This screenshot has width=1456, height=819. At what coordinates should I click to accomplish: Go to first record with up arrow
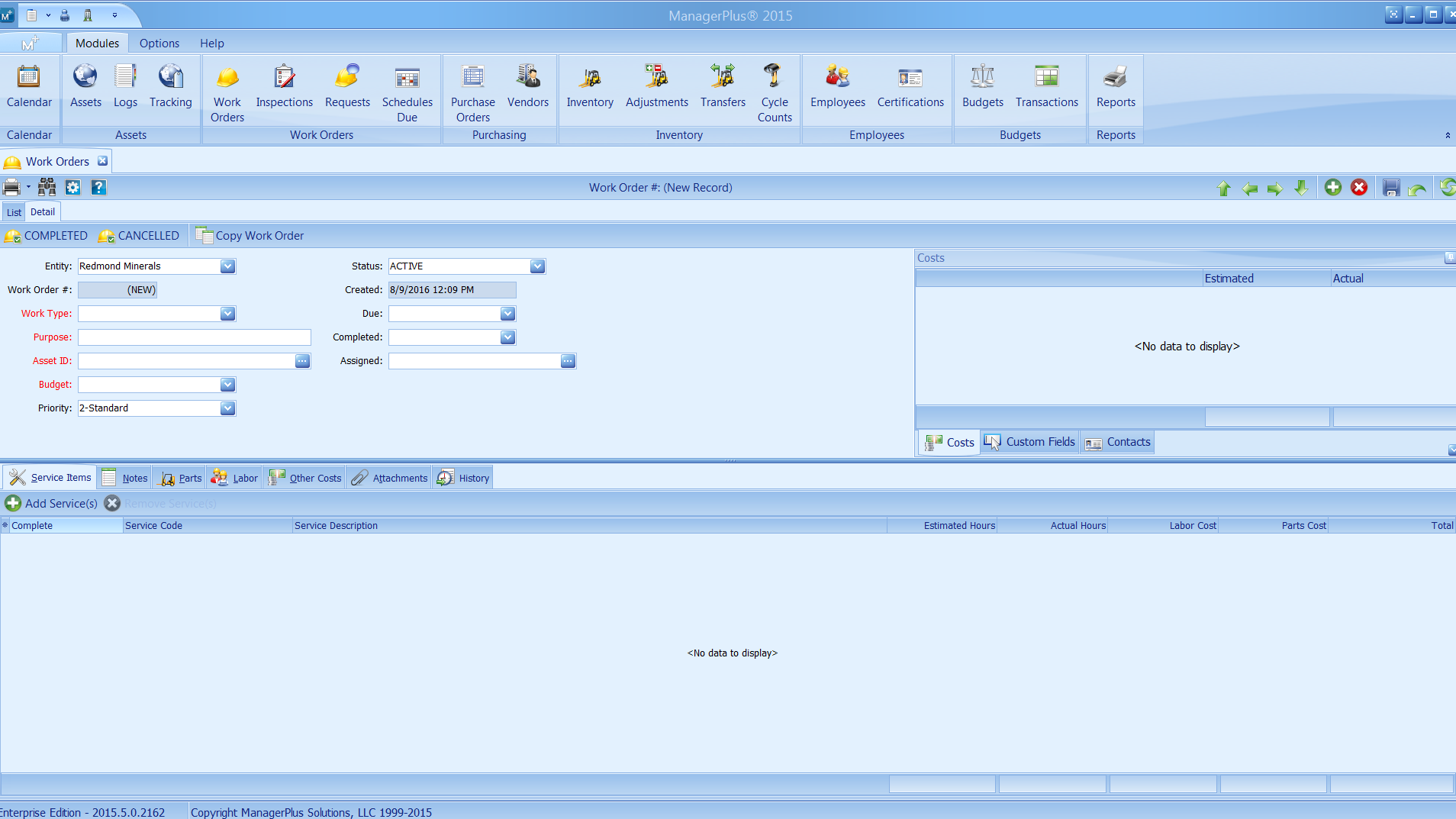point(1224,188)
